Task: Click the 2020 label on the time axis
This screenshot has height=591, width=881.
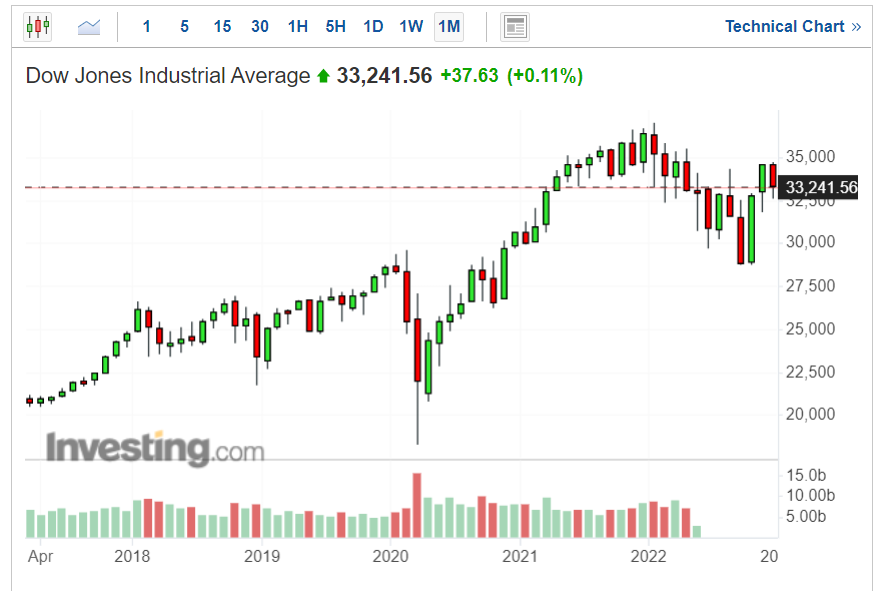Action: [x=390, y=556]
